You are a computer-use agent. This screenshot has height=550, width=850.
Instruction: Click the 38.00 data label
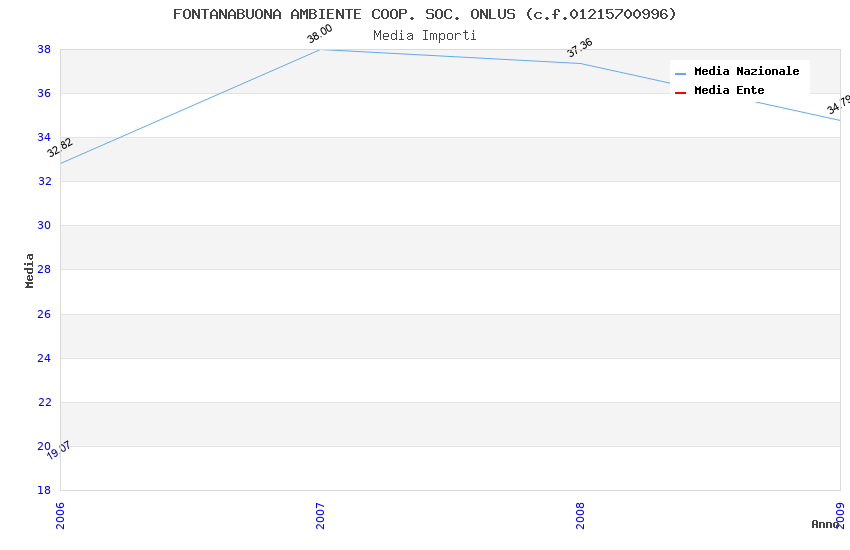click(319, 34)
